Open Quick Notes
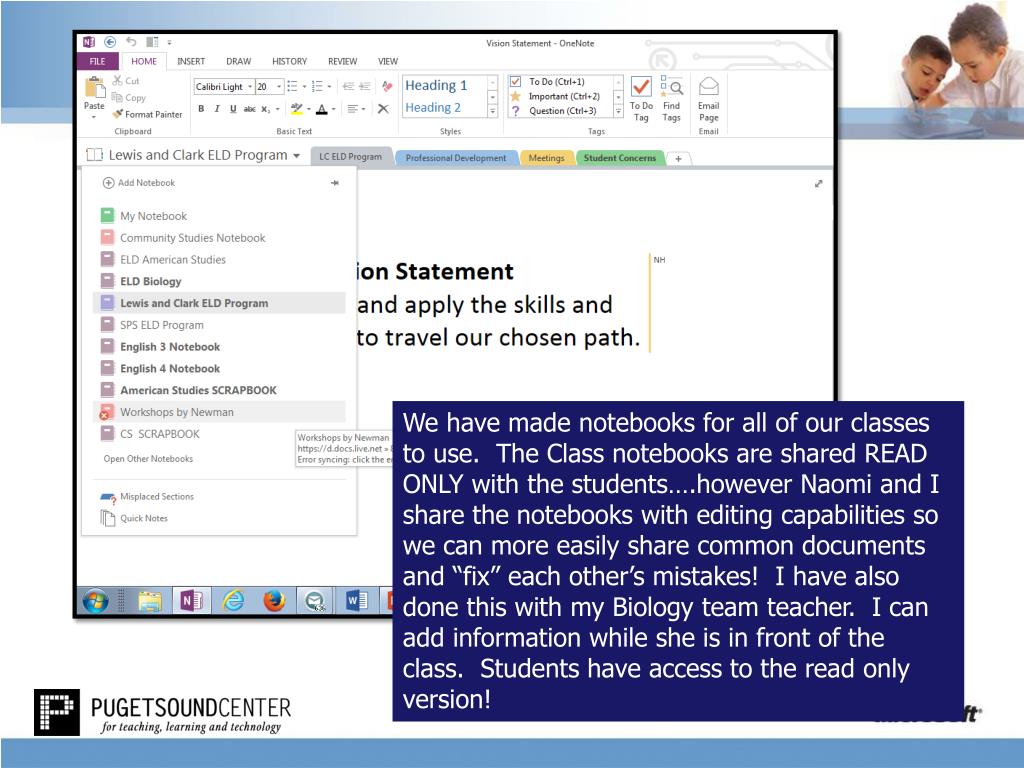 tap(135, 518)
